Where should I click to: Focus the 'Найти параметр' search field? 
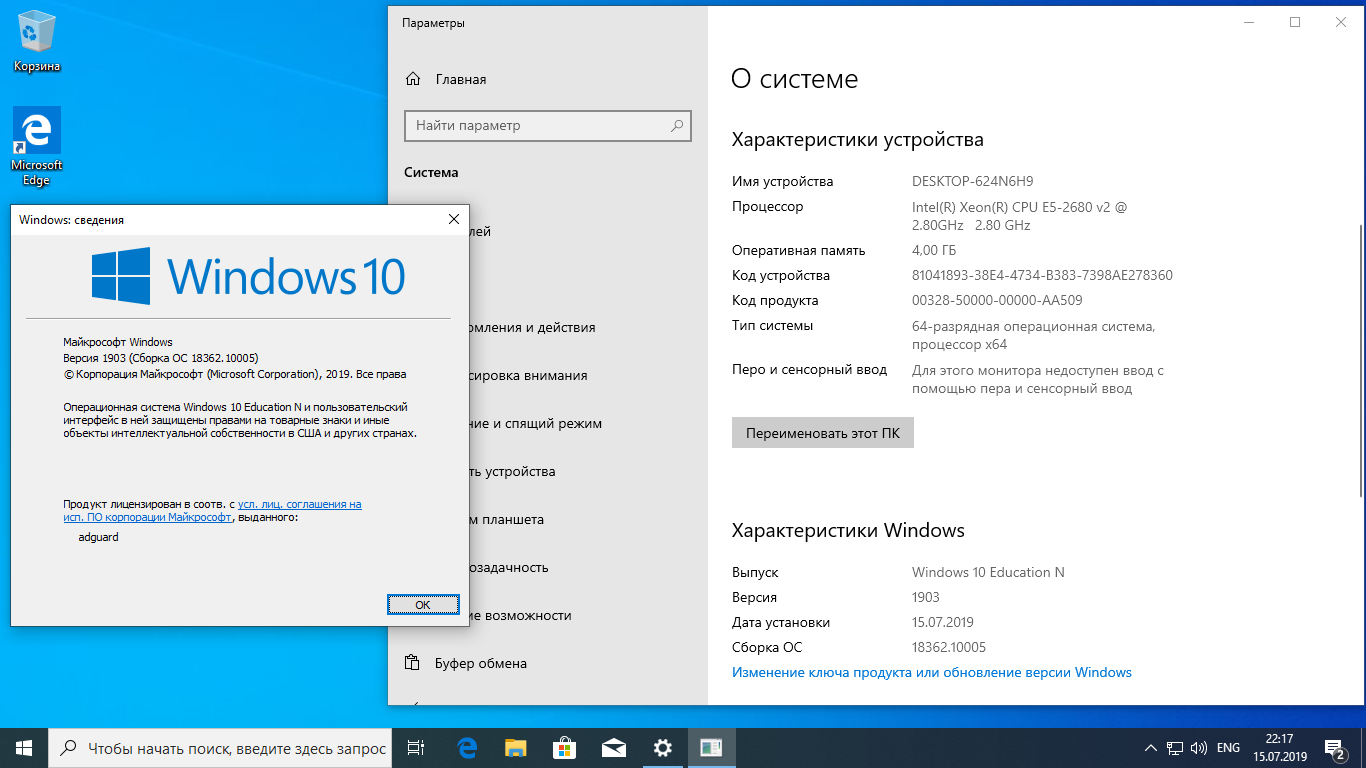[x=547, y=126]
